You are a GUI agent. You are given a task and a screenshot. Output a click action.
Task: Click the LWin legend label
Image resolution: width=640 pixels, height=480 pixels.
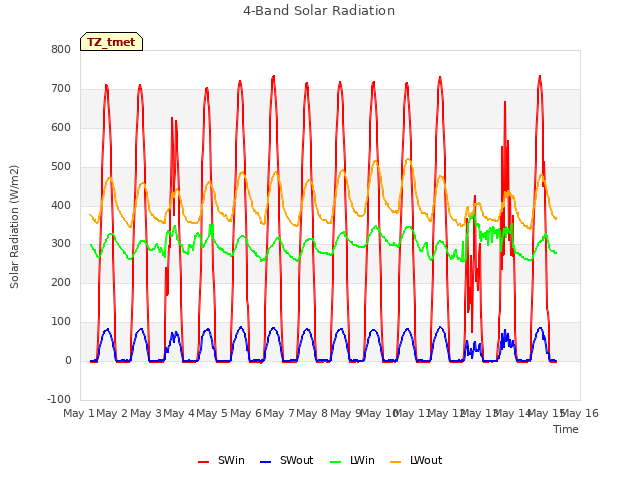point(362,460)
